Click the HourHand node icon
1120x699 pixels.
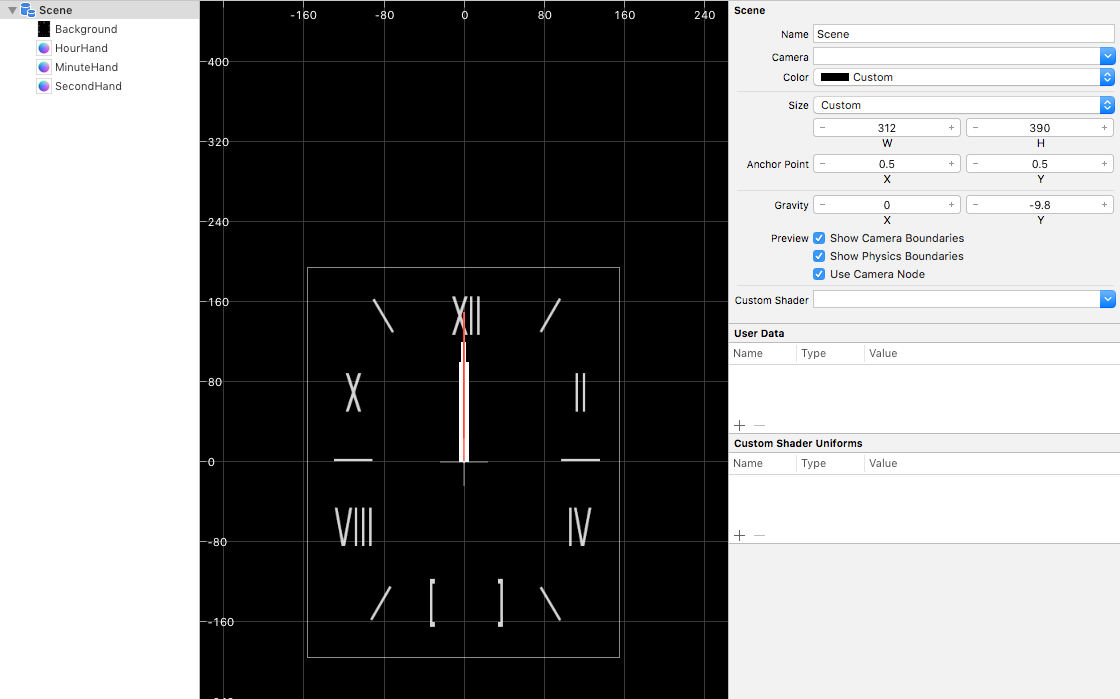coord(44,48)
